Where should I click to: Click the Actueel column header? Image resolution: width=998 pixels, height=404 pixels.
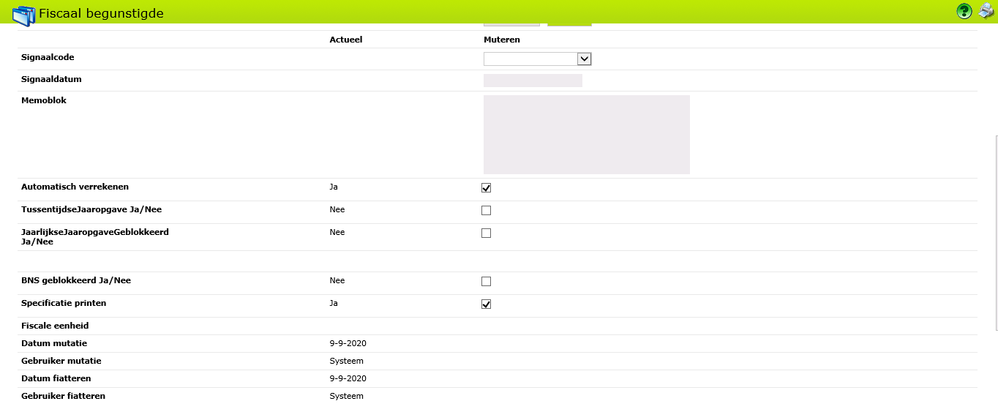tap(346, 39)
